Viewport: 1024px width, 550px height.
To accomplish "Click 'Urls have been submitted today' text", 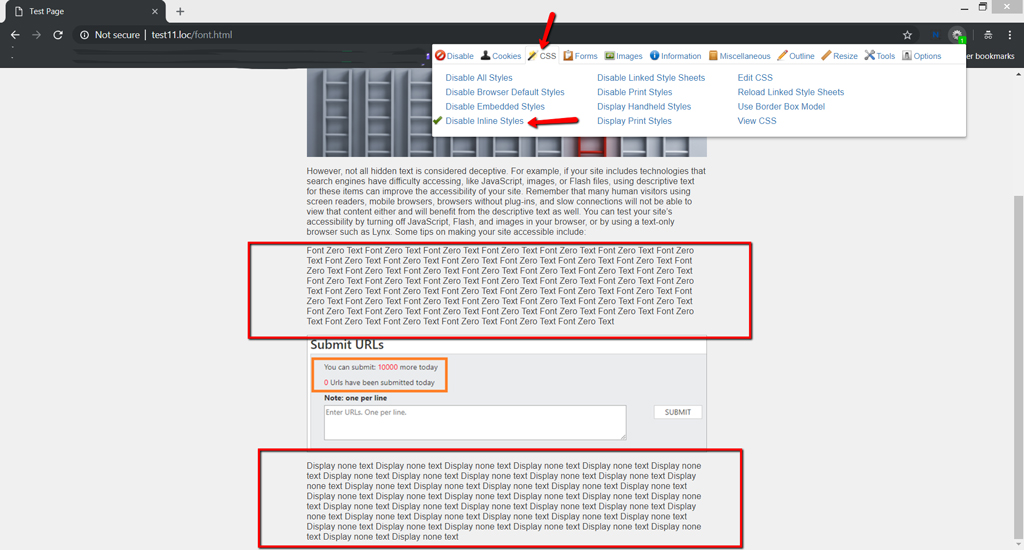I will tap(382, 383).
